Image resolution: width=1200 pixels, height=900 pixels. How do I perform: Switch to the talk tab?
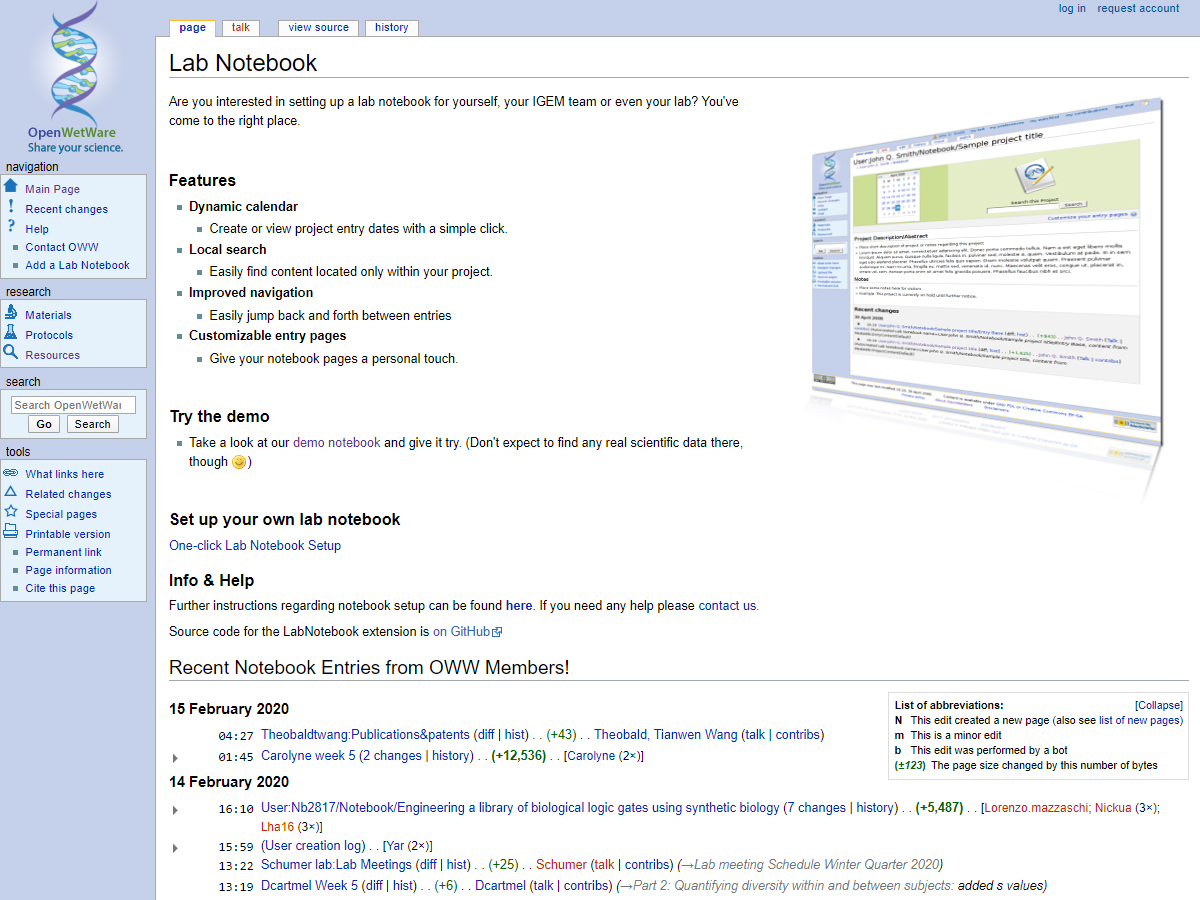[241, 28]
